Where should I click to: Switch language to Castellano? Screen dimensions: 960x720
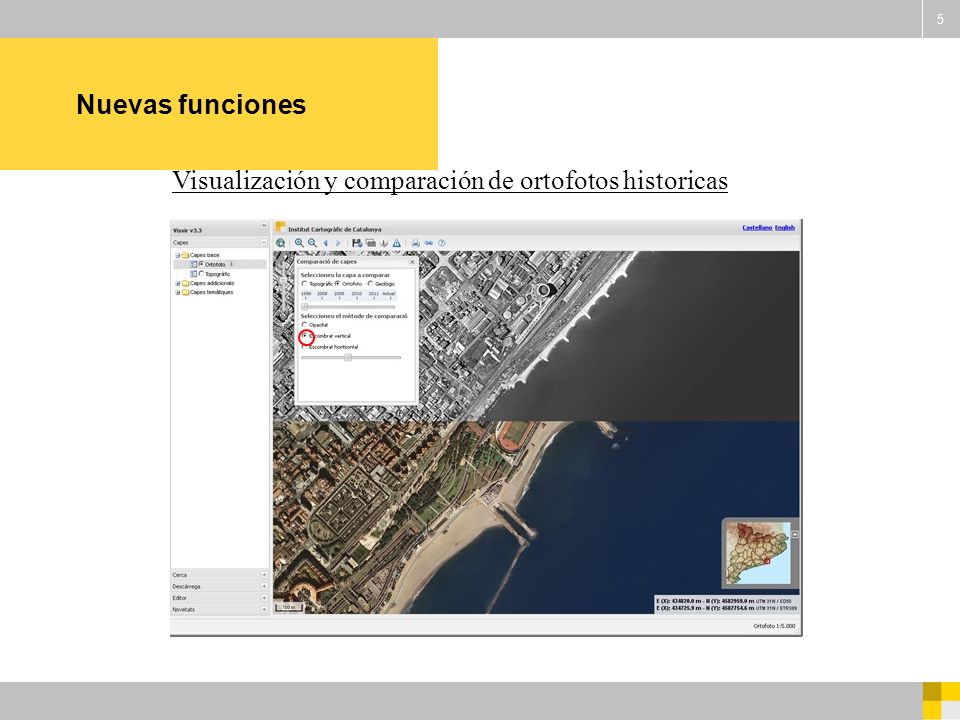tap(757, 227)
